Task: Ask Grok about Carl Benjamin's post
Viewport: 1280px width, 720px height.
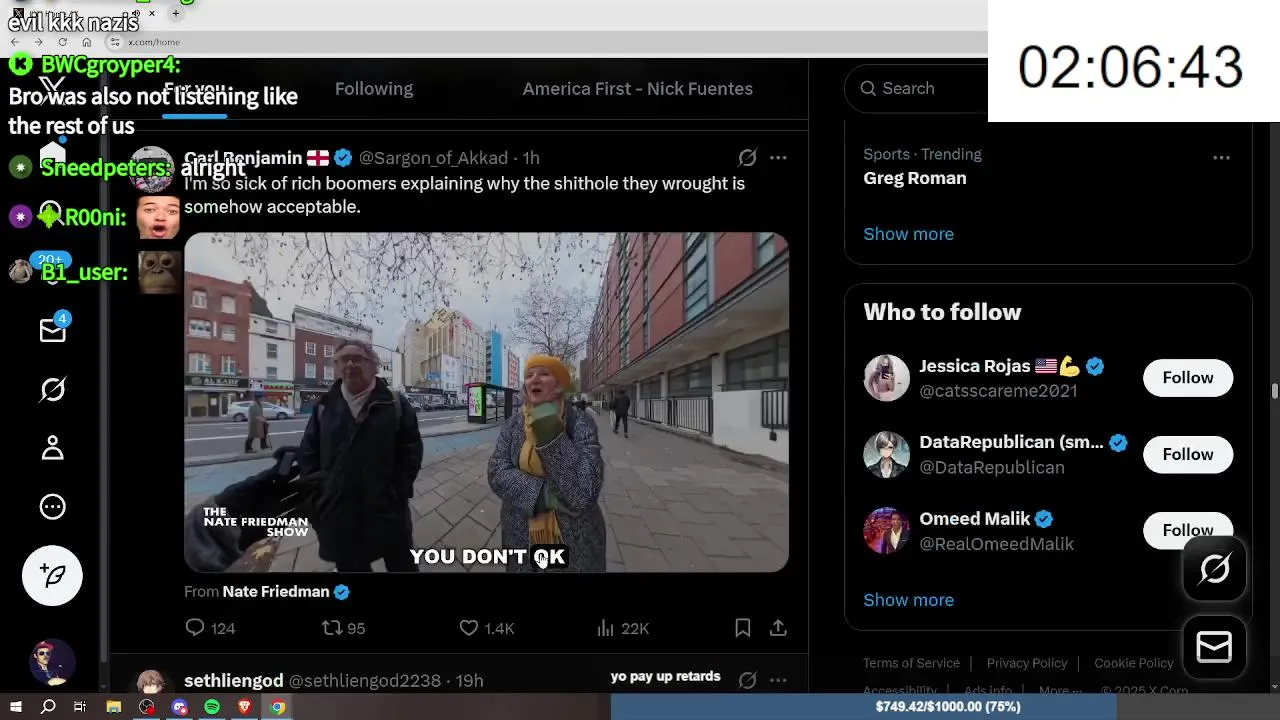Action: point(747,158)
